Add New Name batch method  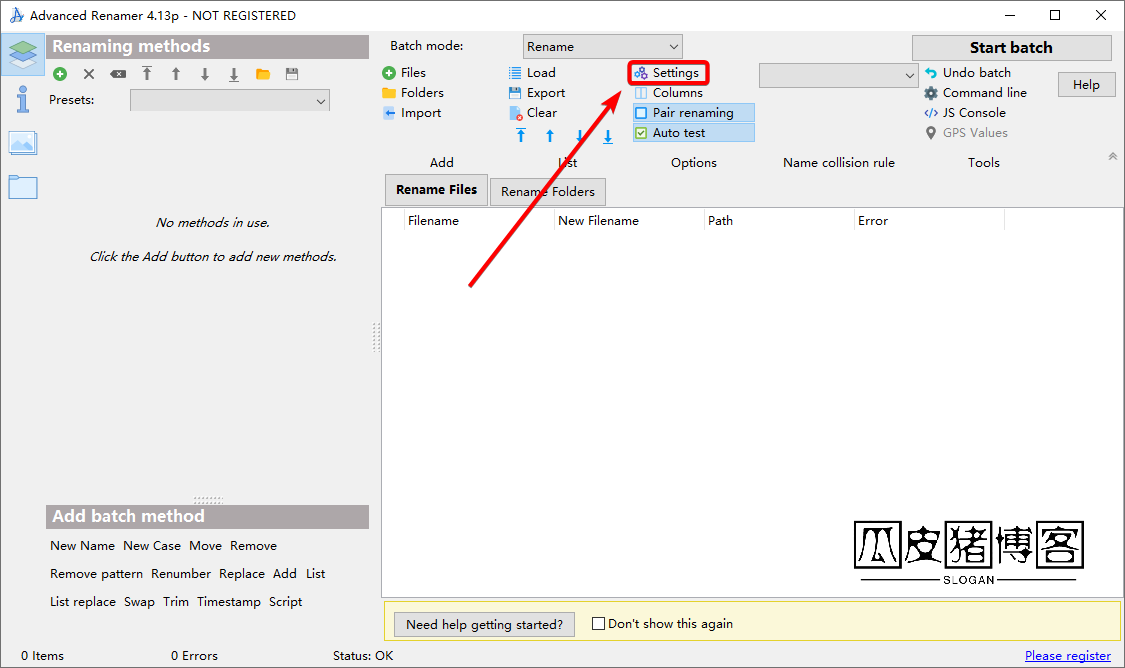pos(83,545)
